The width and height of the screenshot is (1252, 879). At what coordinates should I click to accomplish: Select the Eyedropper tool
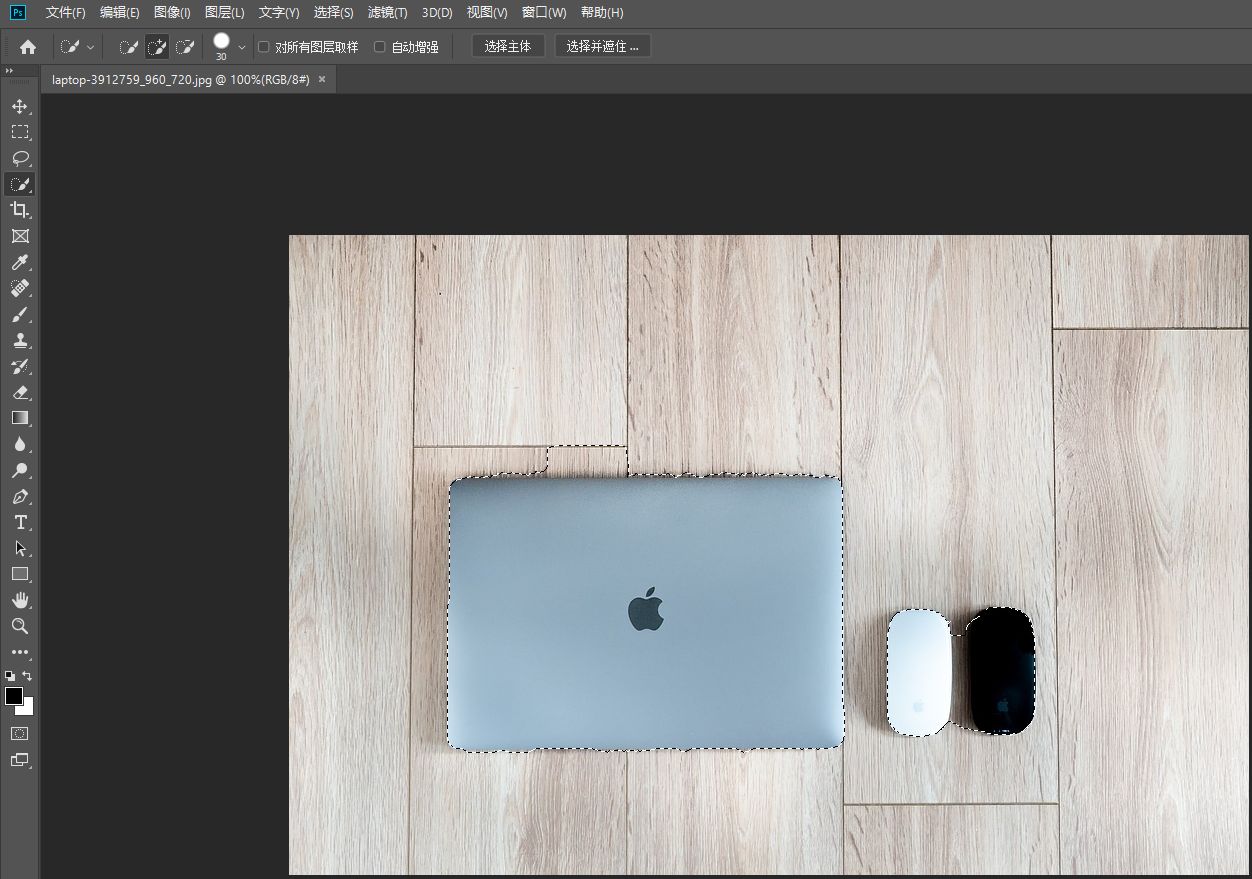click(x=20, y=262)
